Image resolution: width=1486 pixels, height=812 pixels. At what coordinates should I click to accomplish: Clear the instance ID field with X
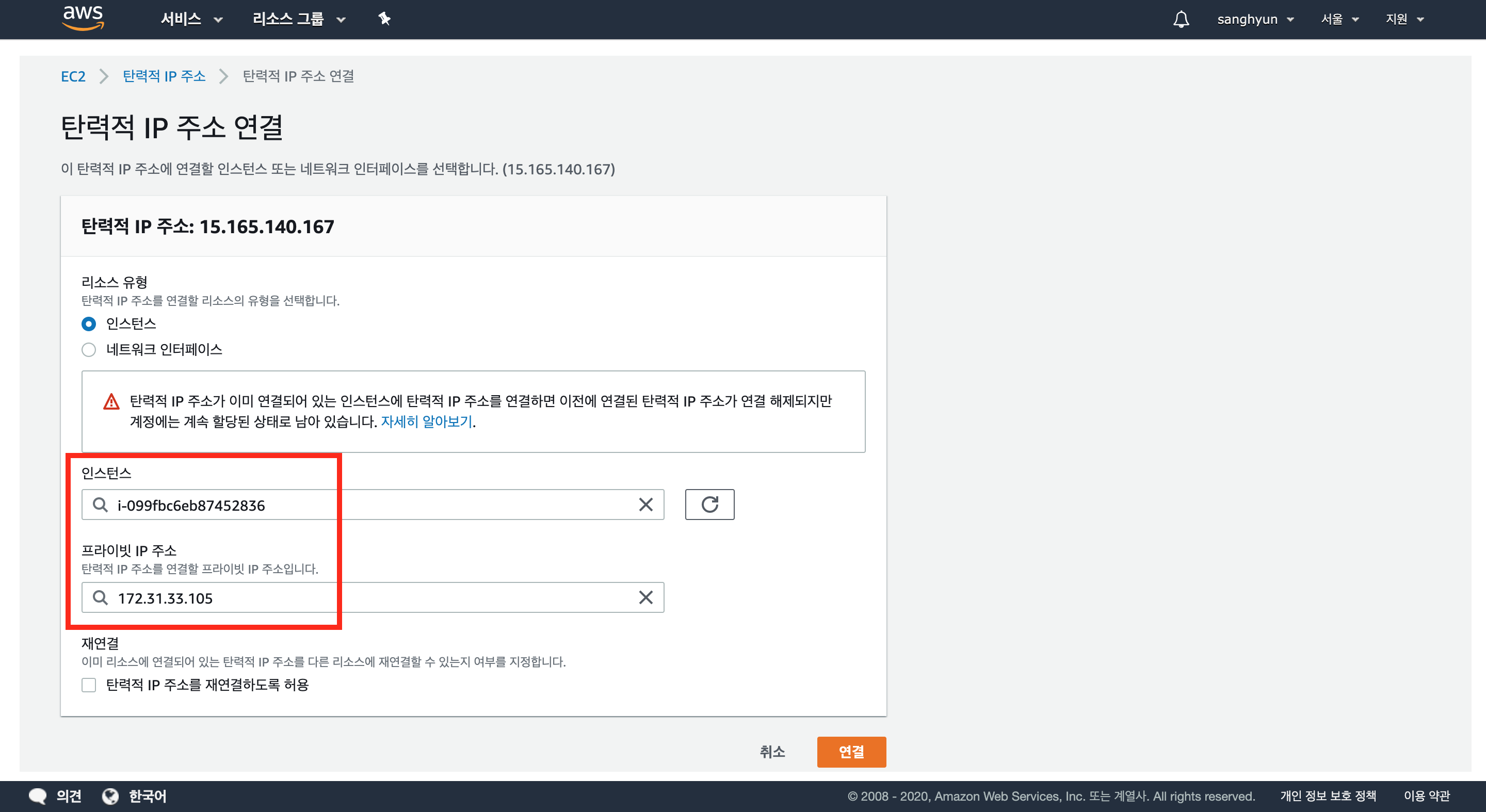point(645,505)
